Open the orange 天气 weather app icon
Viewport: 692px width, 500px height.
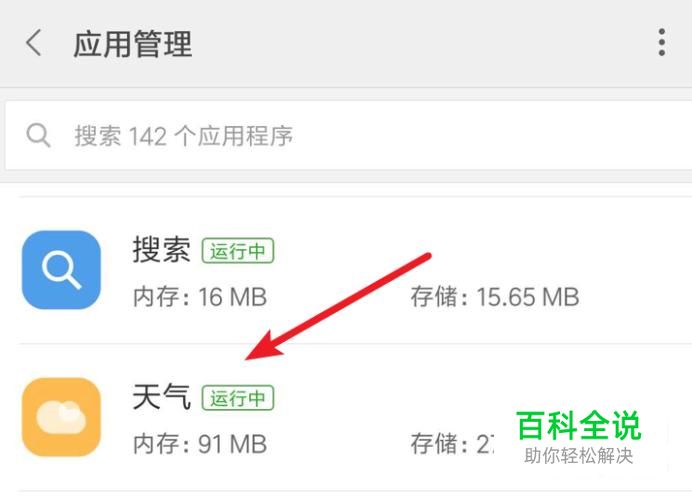point(61,417)
